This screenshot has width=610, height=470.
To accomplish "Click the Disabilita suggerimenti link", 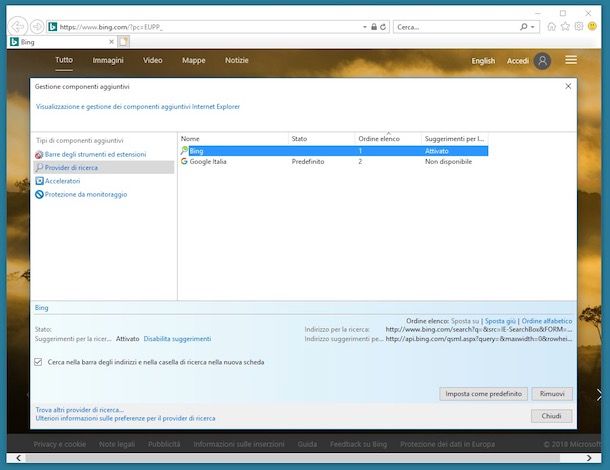I will click(177, 339).
